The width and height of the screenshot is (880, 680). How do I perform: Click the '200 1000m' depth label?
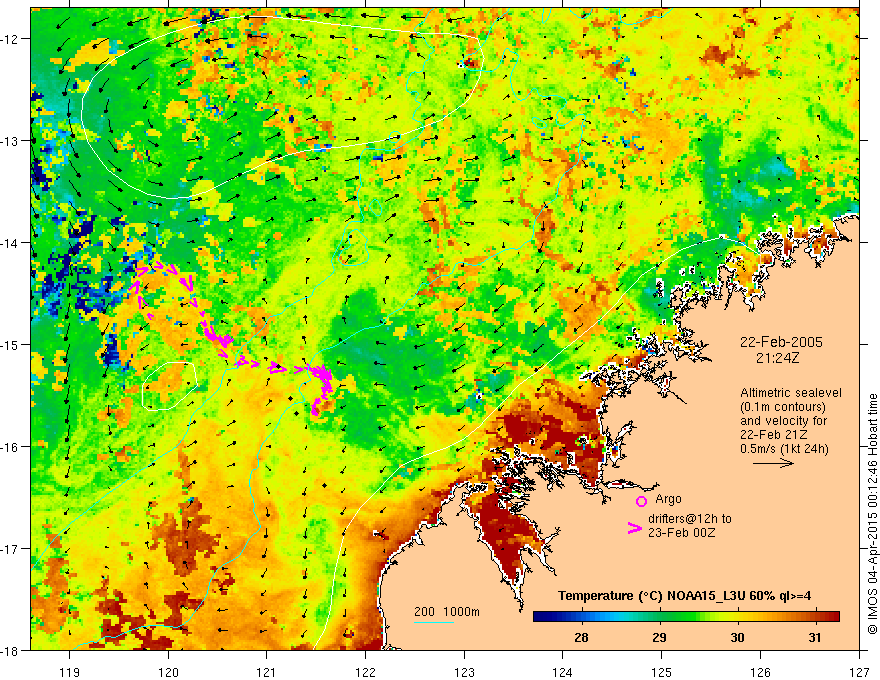[x=447, y=612]
